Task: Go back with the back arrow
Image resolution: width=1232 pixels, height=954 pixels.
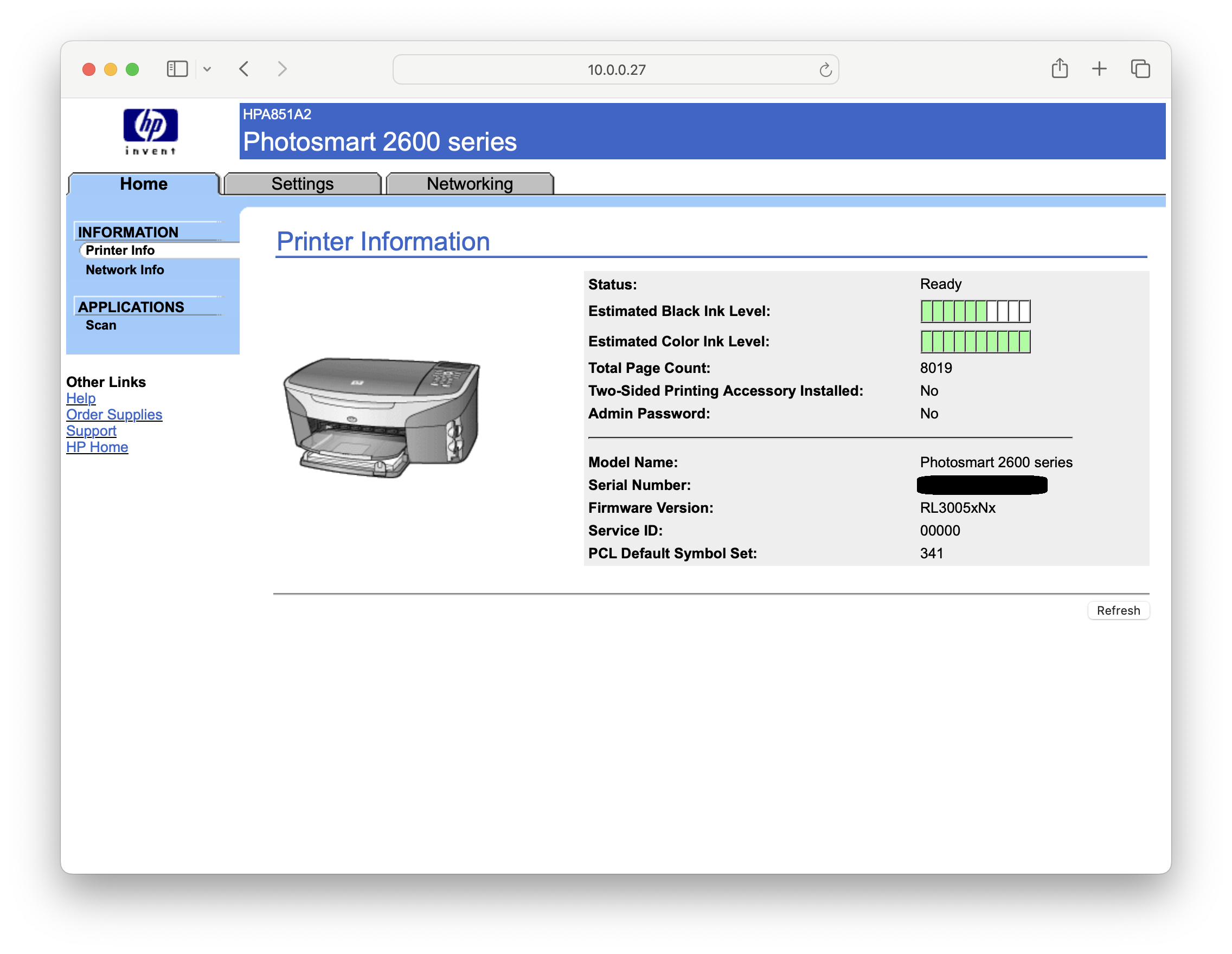Action: point(244,69)
